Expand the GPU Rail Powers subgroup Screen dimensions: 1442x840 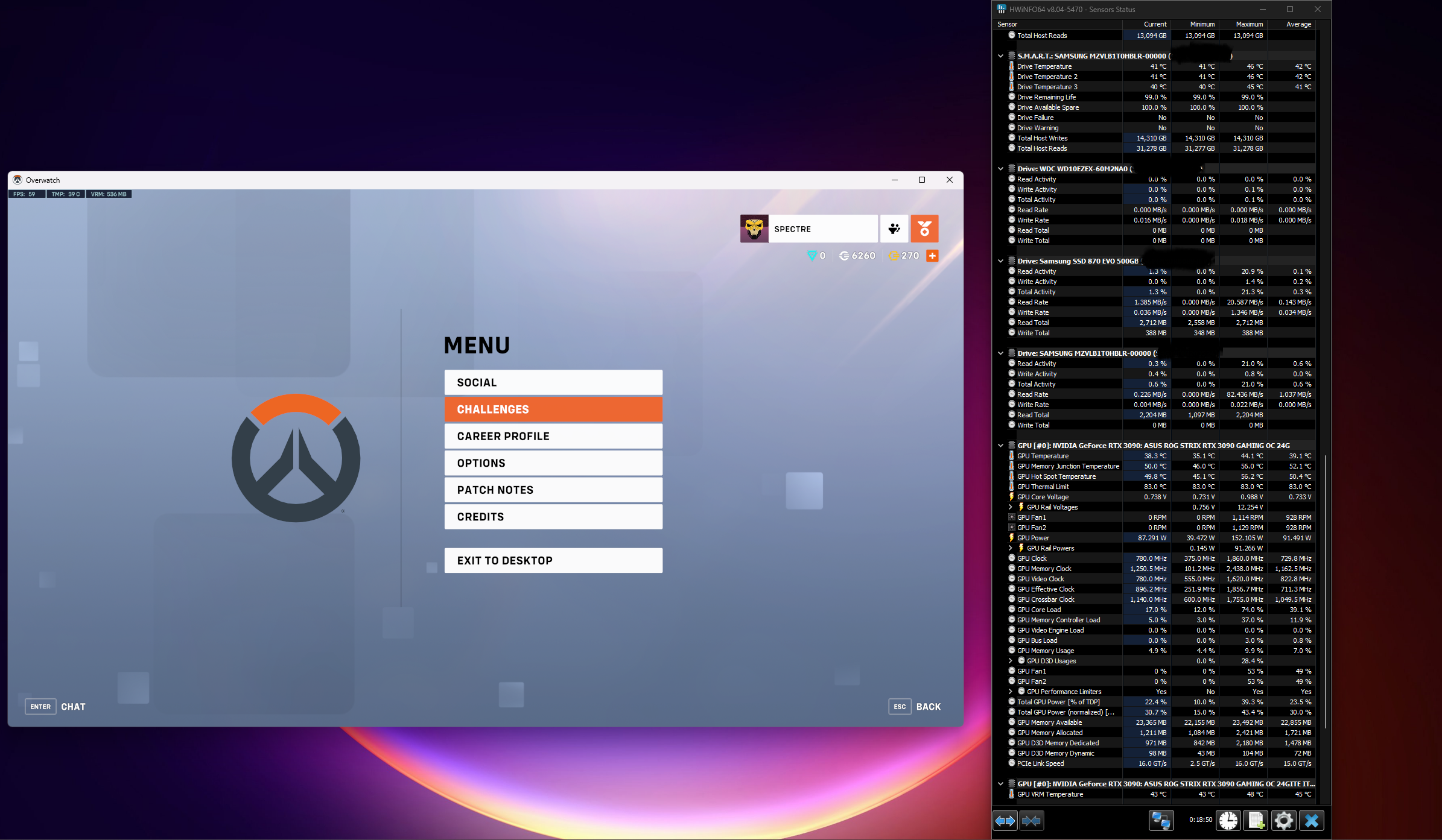coord(1011,548)
